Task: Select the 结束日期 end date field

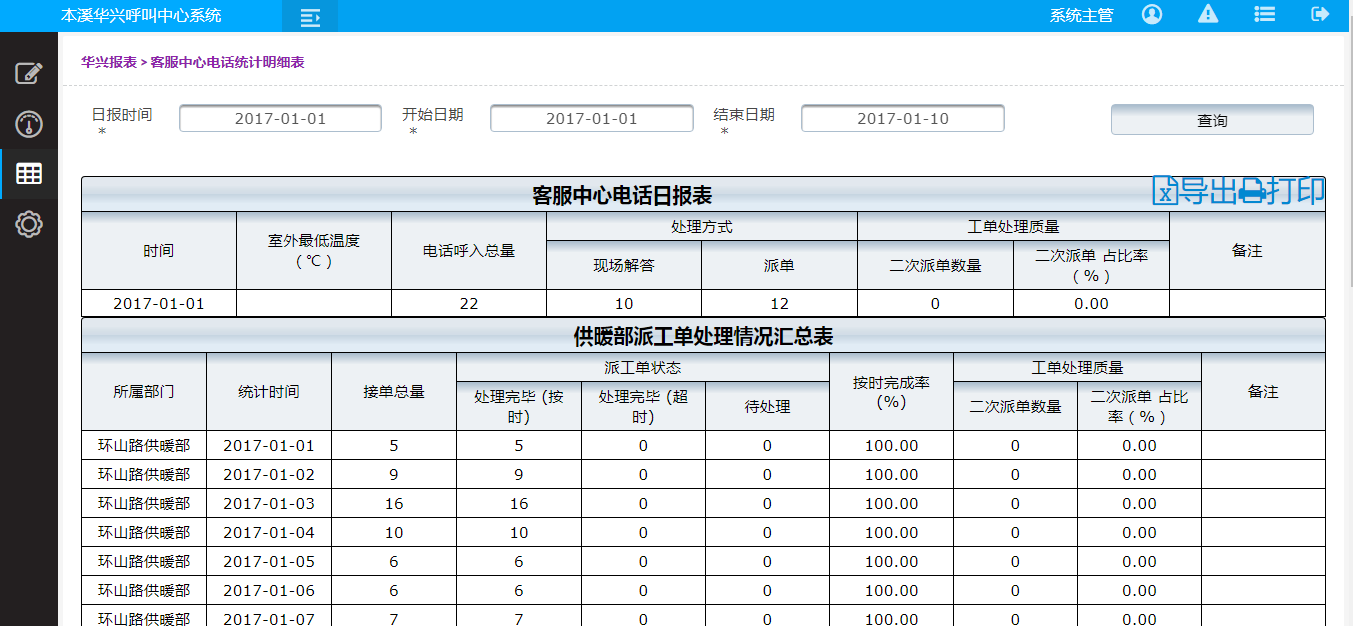Action: 901,117
